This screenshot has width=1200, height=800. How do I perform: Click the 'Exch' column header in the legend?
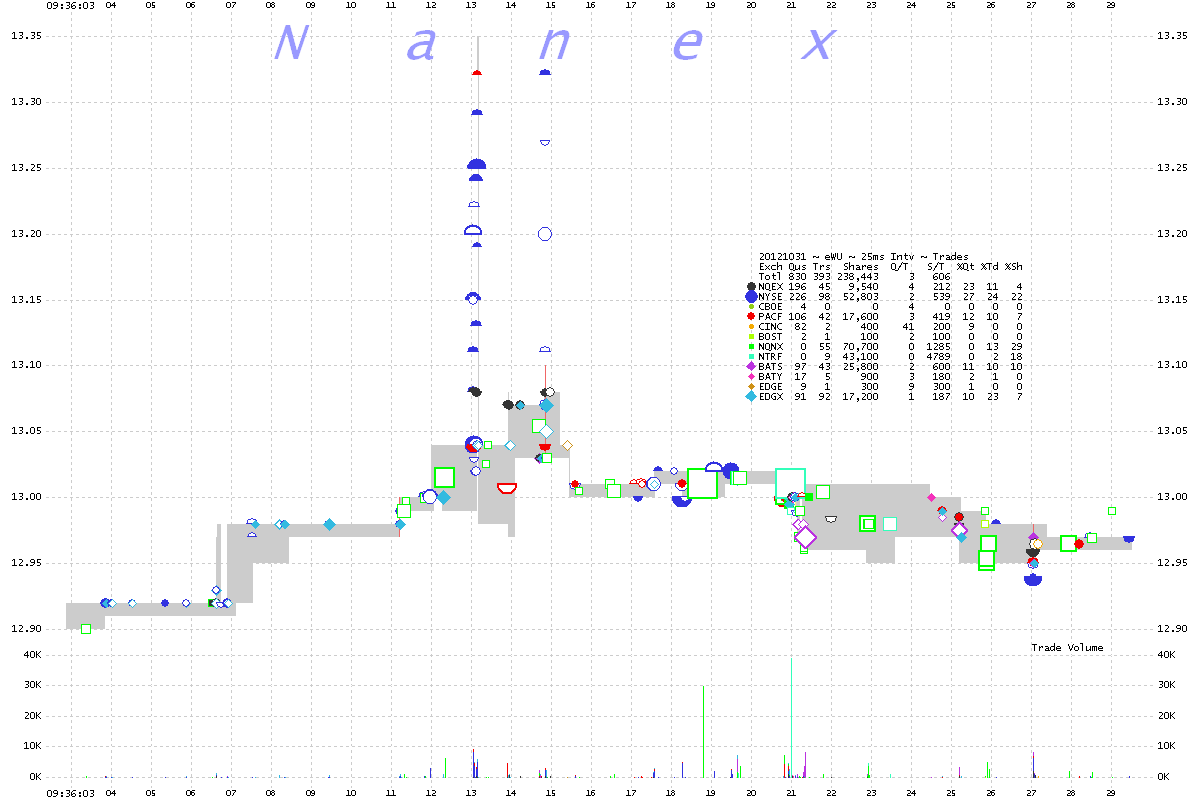(771, 267)
